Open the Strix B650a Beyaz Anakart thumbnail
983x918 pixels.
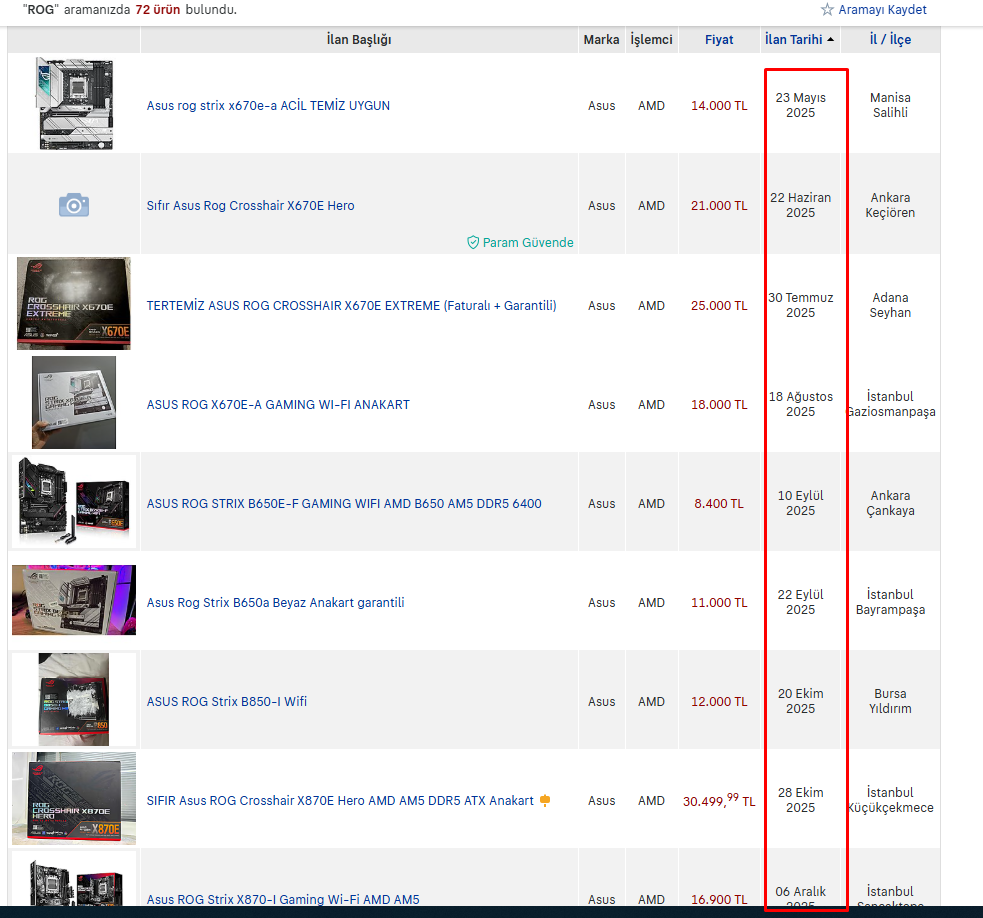[x=74, y=600]
